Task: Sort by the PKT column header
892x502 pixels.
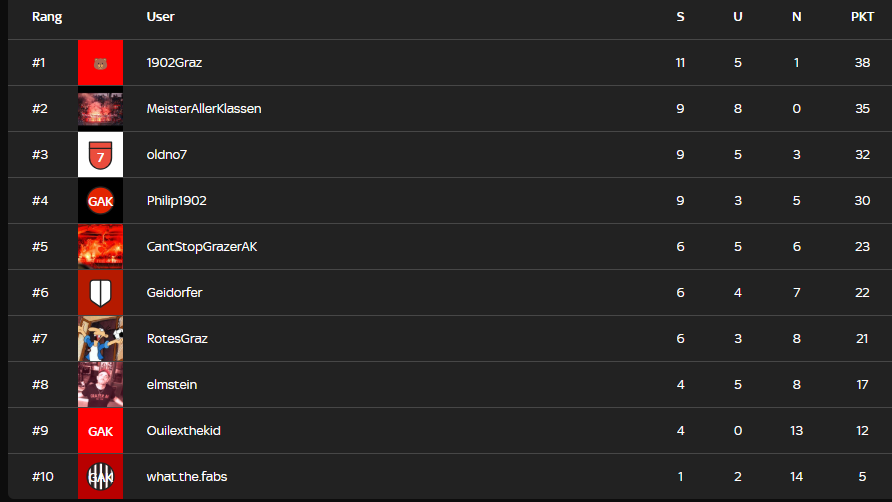Action: 862,17
